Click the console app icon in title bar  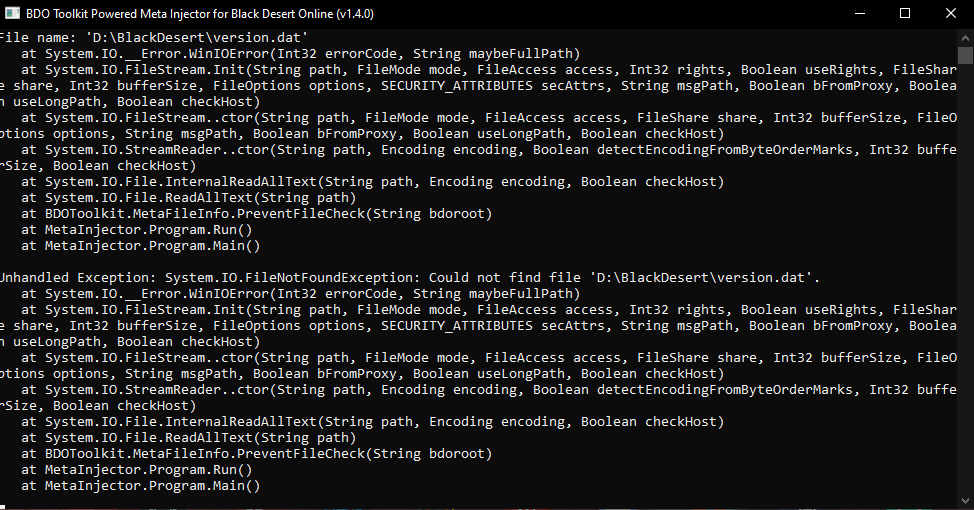(15, 14)
